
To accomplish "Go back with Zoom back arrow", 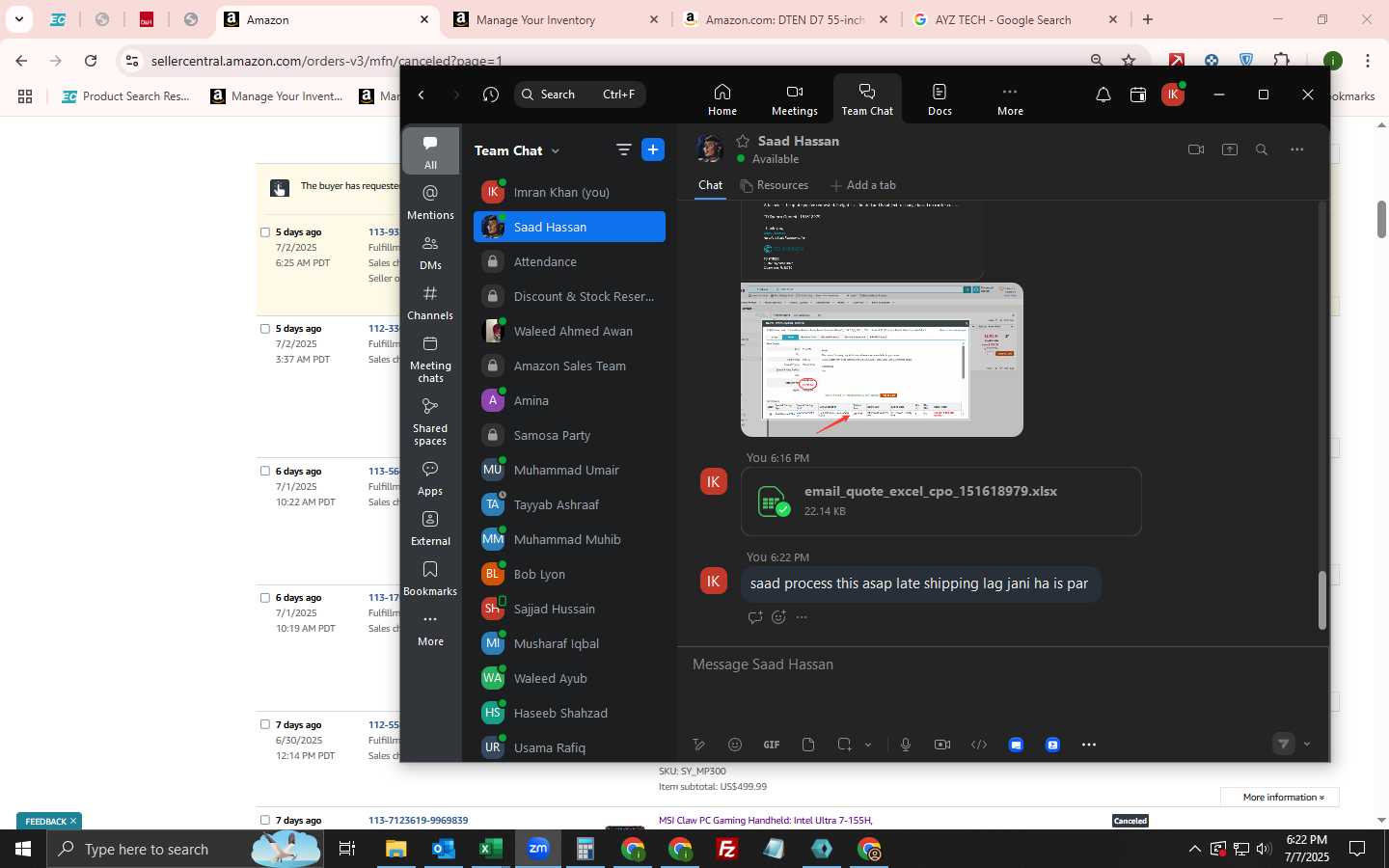I will pyautogui.click(x=422, y=95).
